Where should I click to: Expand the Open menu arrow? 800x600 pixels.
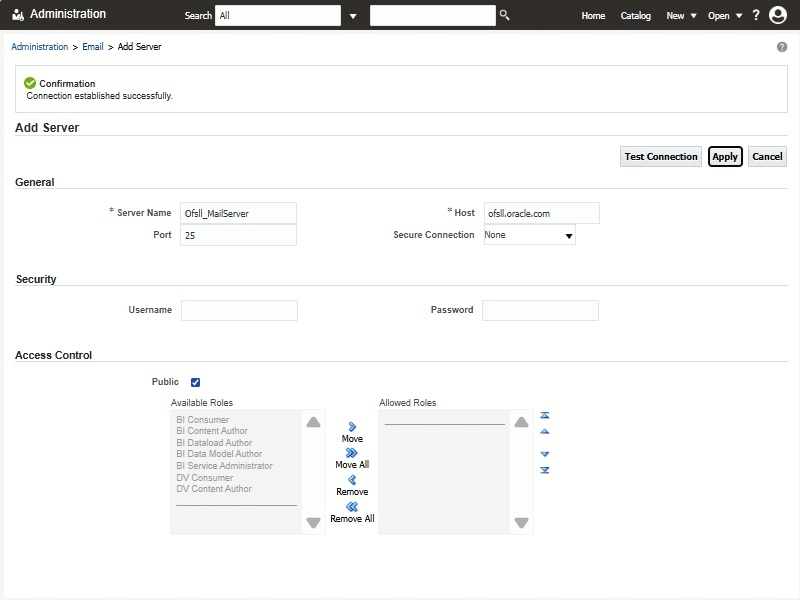(x=739, y=16)
